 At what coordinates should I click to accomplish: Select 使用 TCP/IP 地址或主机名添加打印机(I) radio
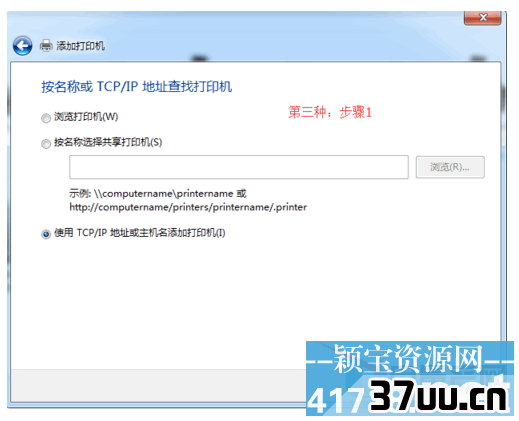pos(46,234)
